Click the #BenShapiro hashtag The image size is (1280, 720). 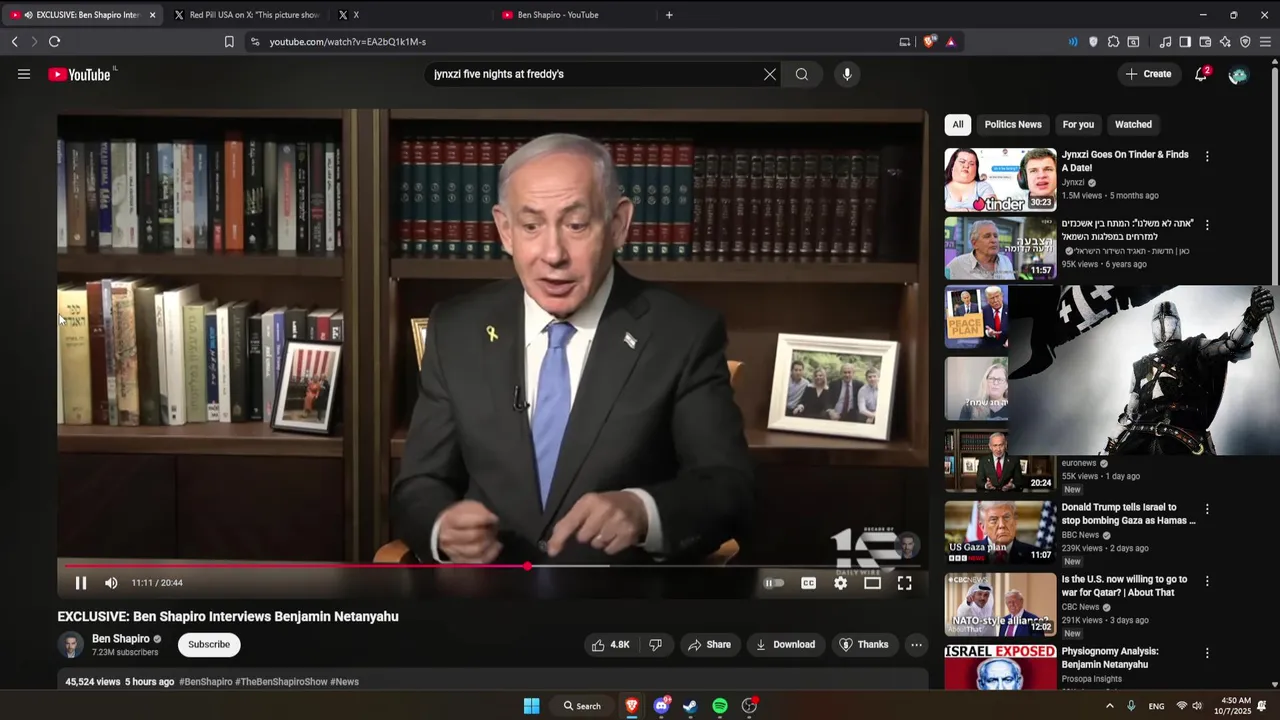coord(205,682)
